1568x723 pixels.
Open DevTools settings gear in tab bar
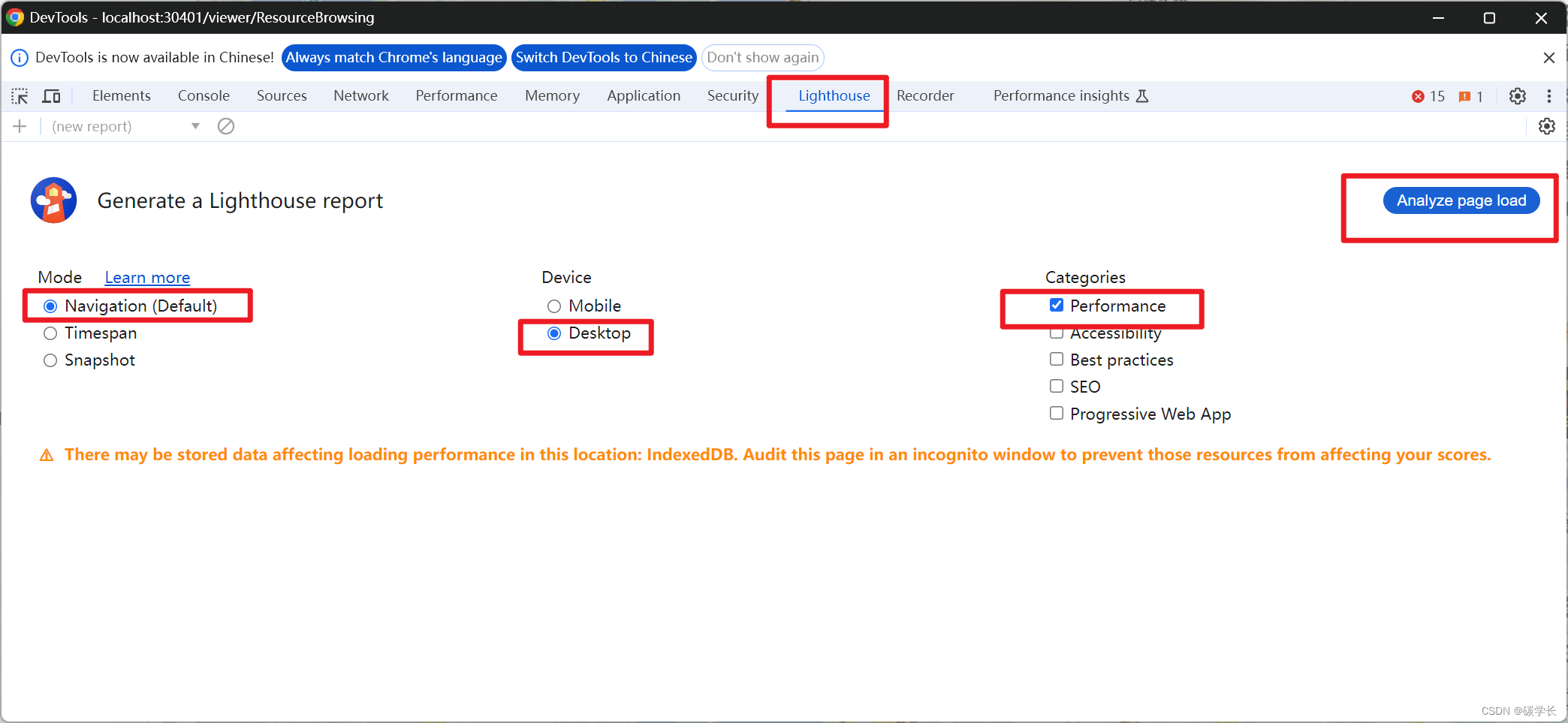(1518, 96)
